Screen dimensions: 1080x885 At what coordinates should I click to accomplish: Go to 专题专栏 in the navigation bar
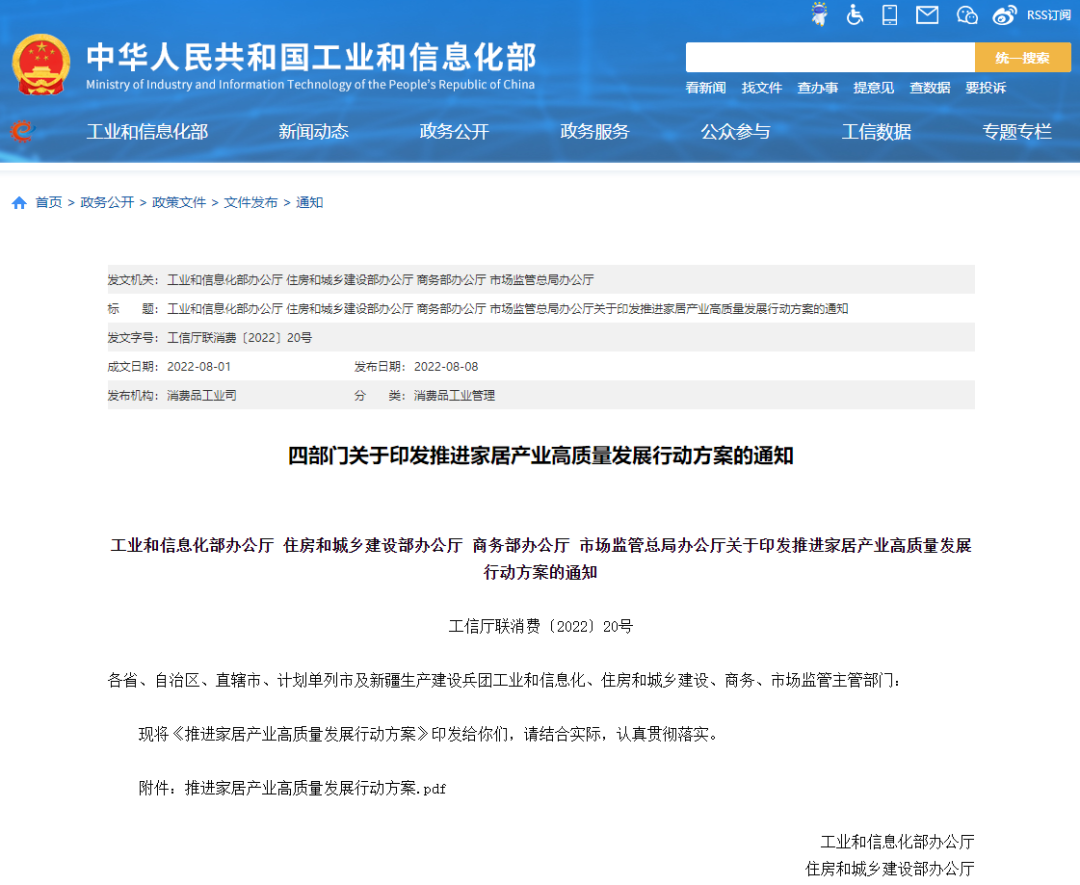(1016, 132)
